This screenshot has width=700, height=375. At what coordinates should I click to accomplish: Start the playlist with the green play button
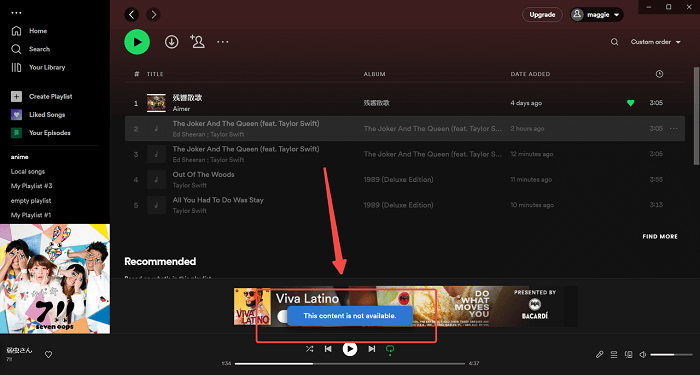click(137, 42)
